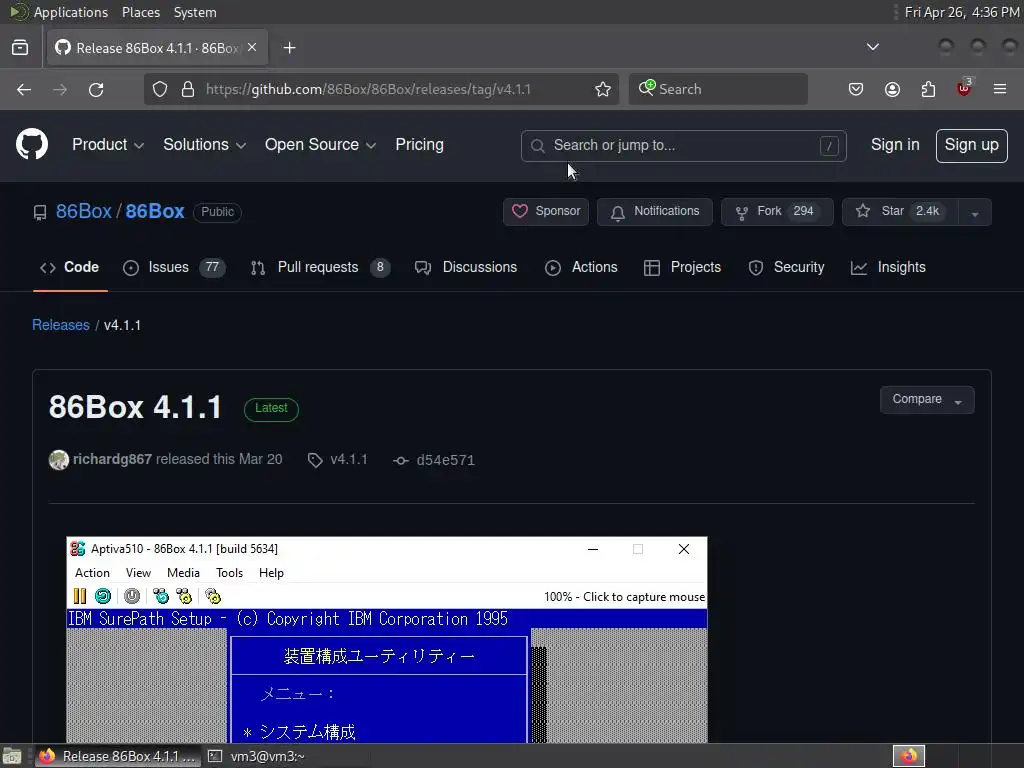Click the tracking protection shield icon
The image size is (1024, 768).
coord(160,89)
